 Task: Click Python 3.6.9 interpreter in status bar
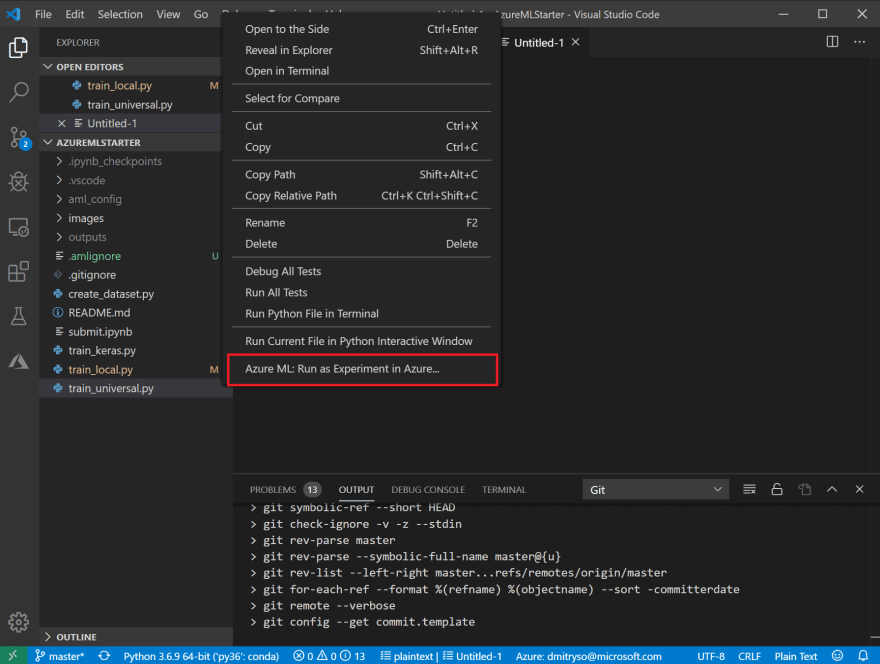point(201,656)
